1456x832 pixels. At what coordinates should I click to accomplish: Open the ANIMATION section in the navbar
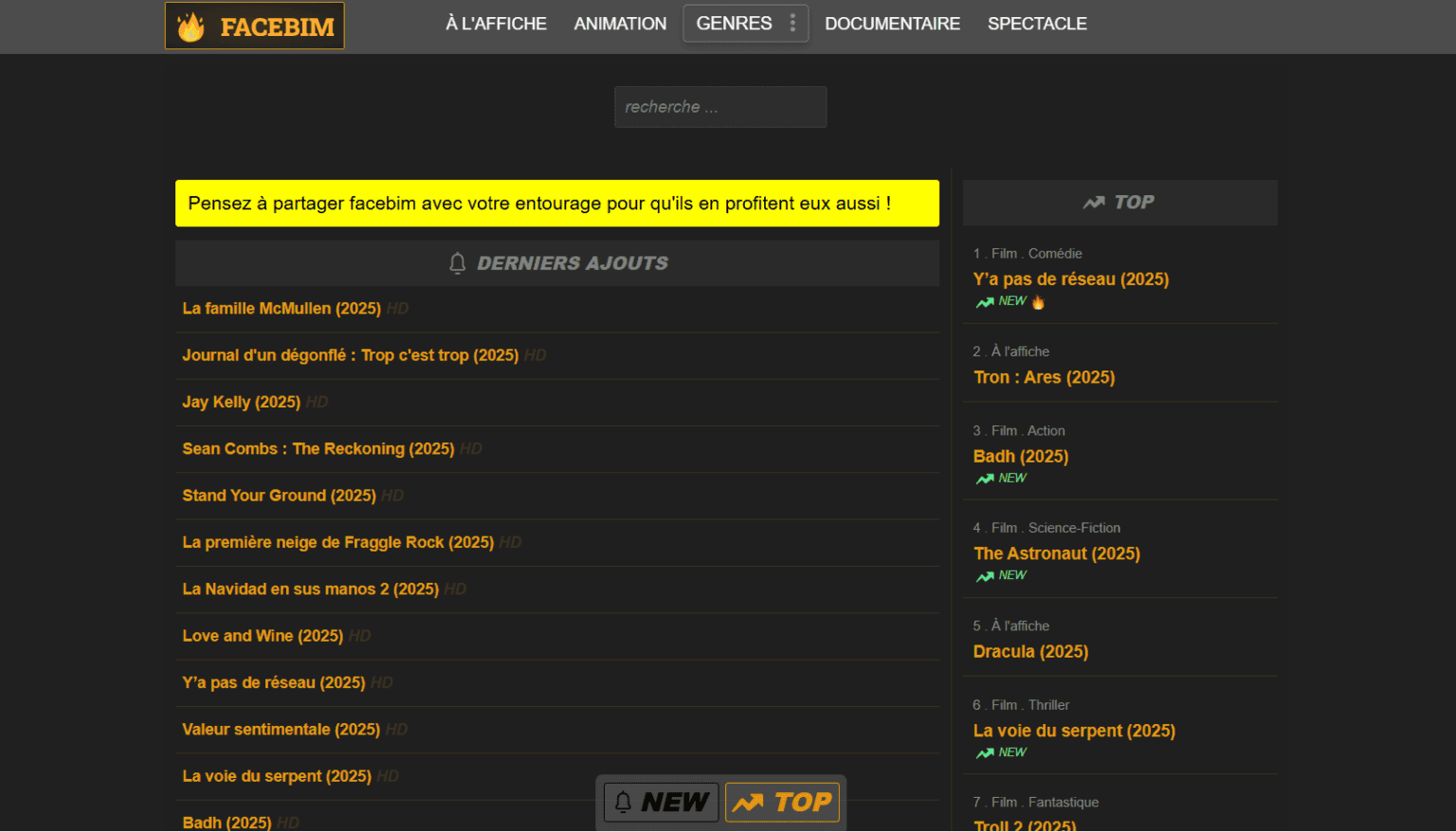pyautogui.click(x=620, y=23)
